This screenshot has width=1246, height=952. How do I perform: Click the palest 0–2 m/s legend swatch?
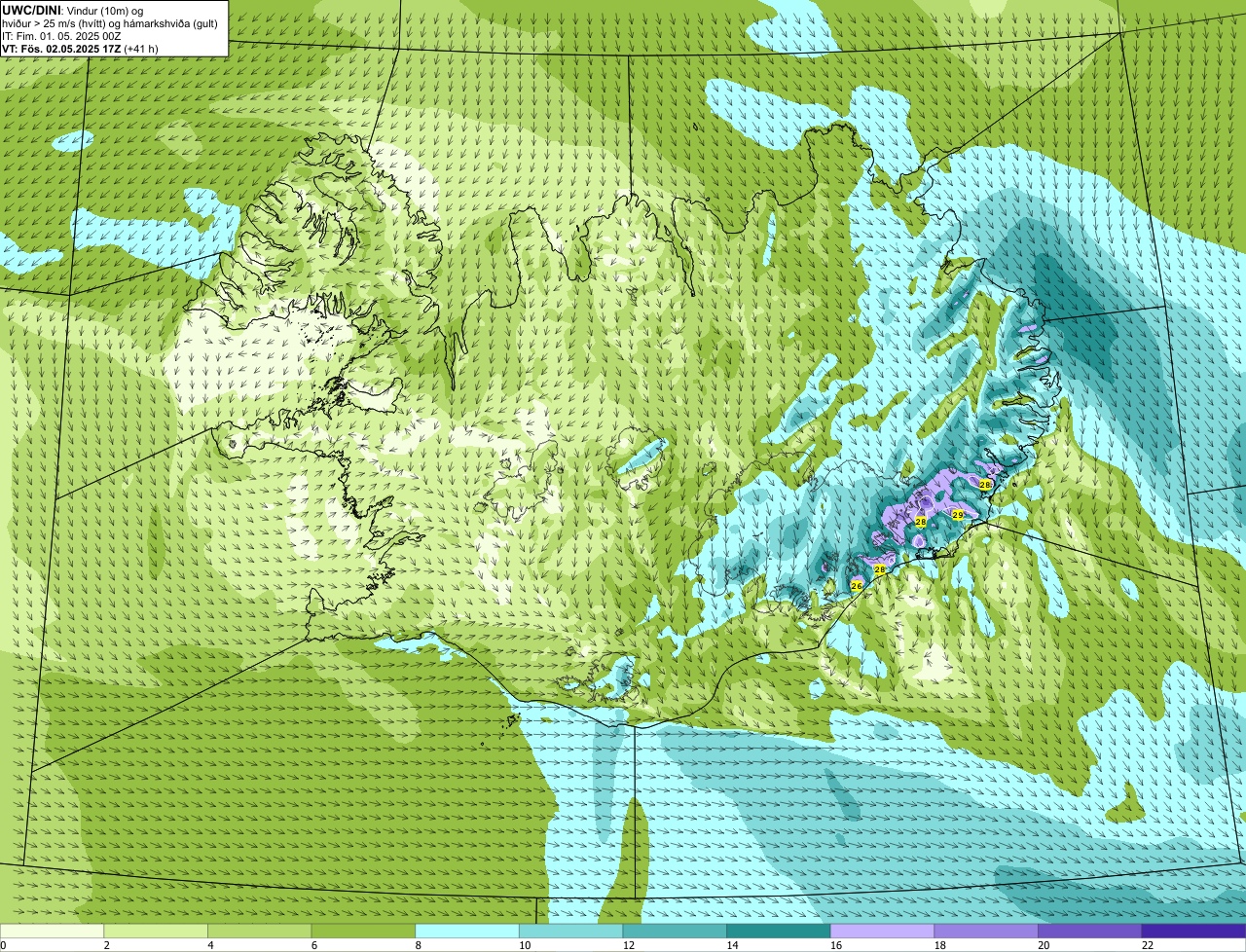(52, 931)
